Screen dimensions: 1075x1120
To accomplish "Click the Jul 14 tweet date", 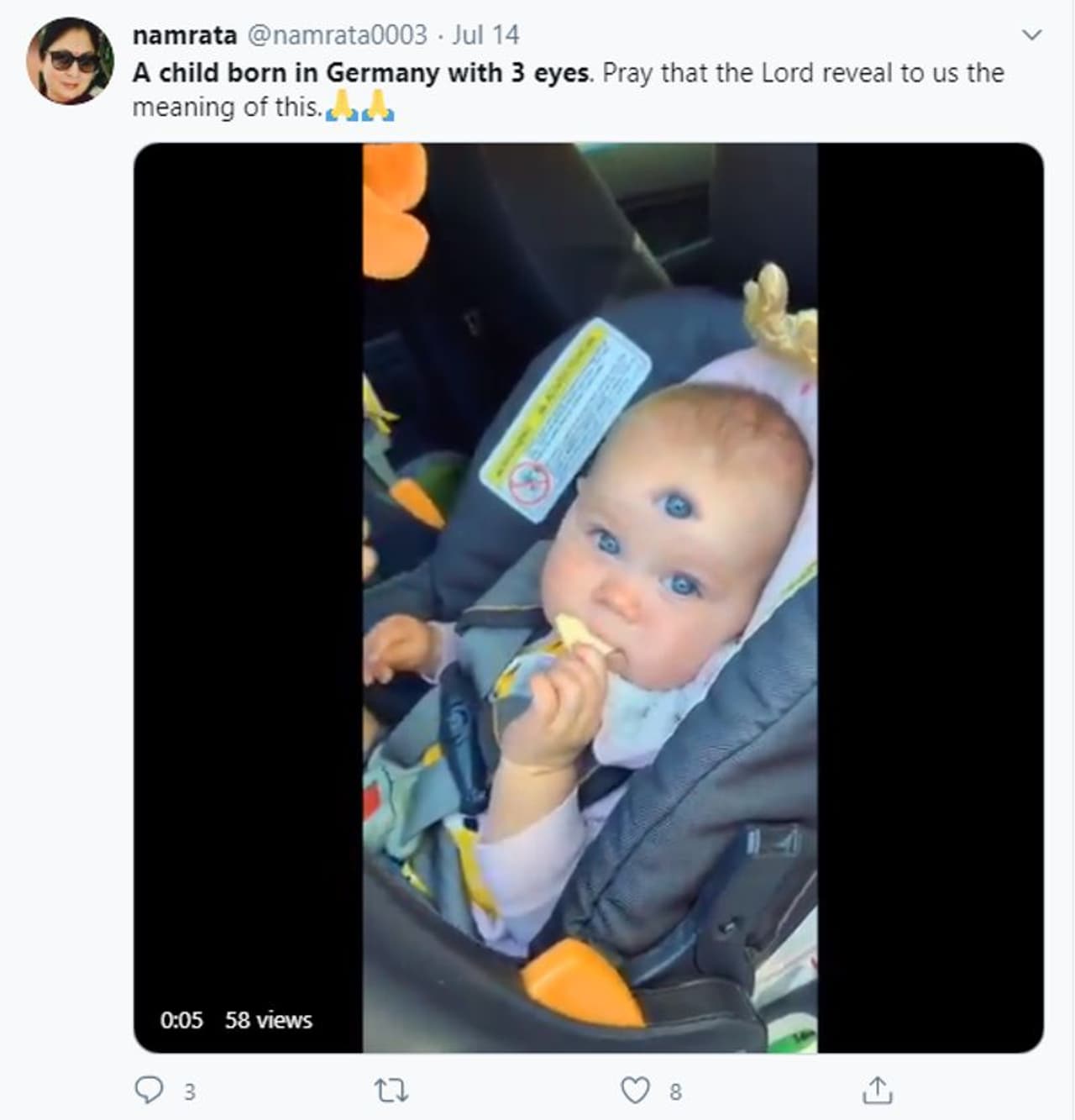I will click(485, 35).
